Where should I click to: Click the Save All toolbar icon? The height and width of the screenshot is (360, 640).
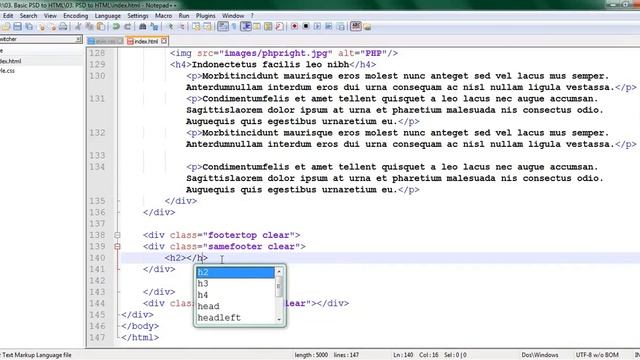(29, 27)
